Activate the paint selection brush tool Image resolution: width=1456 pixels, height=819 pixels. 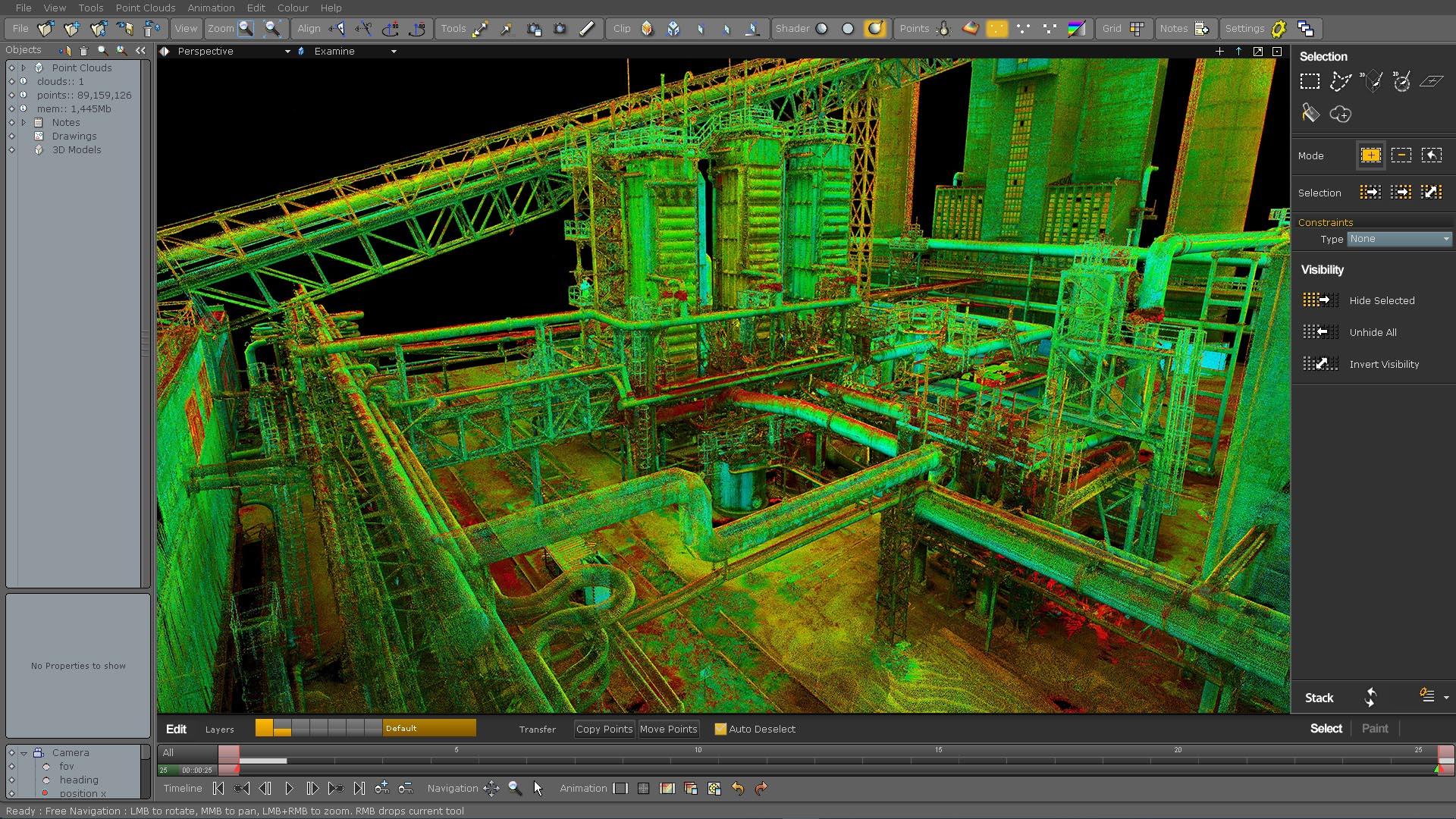[1311, 113]
